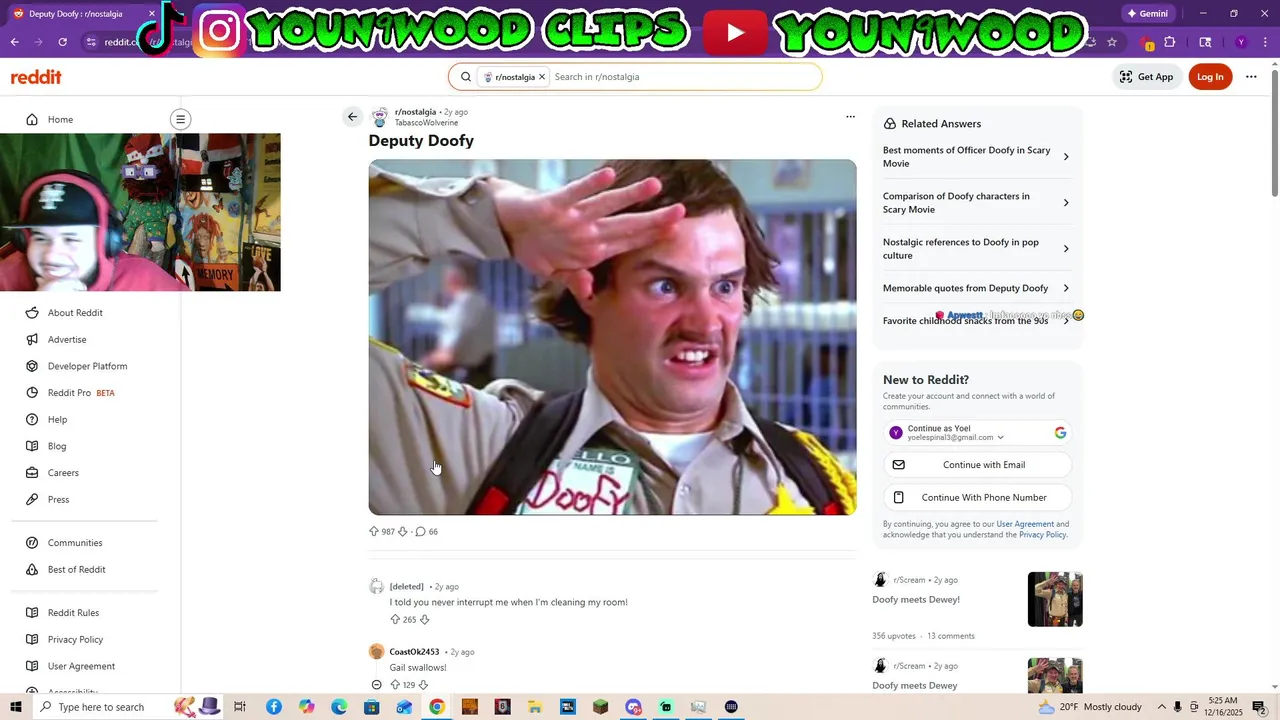1280x720 pixels.
Task: Downvote the comment with 265 votes
Action: coord(424,620)
